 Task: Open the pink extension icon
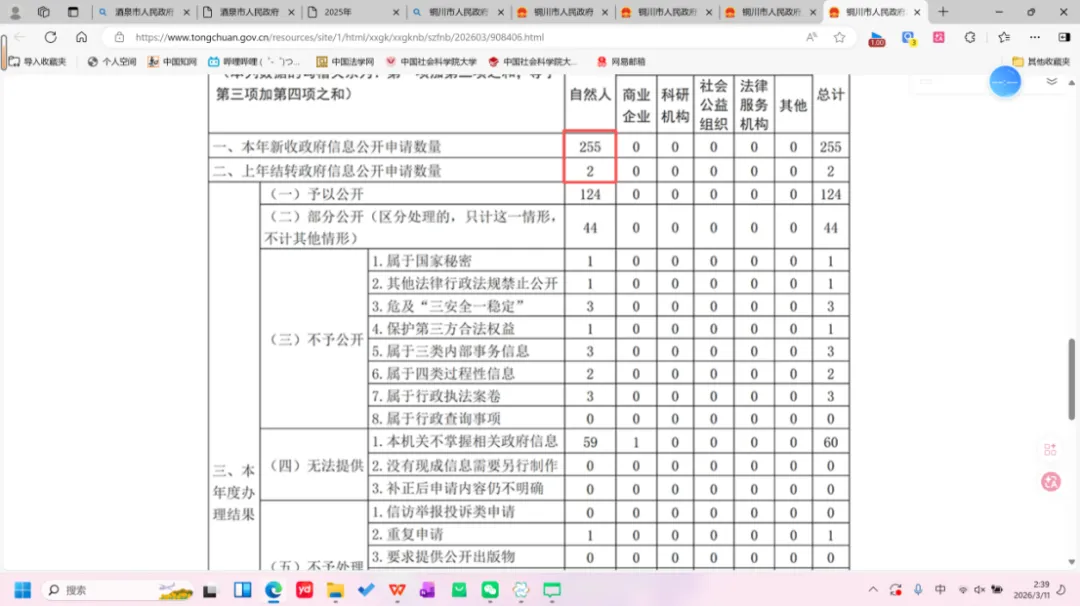tap(939, 37)
